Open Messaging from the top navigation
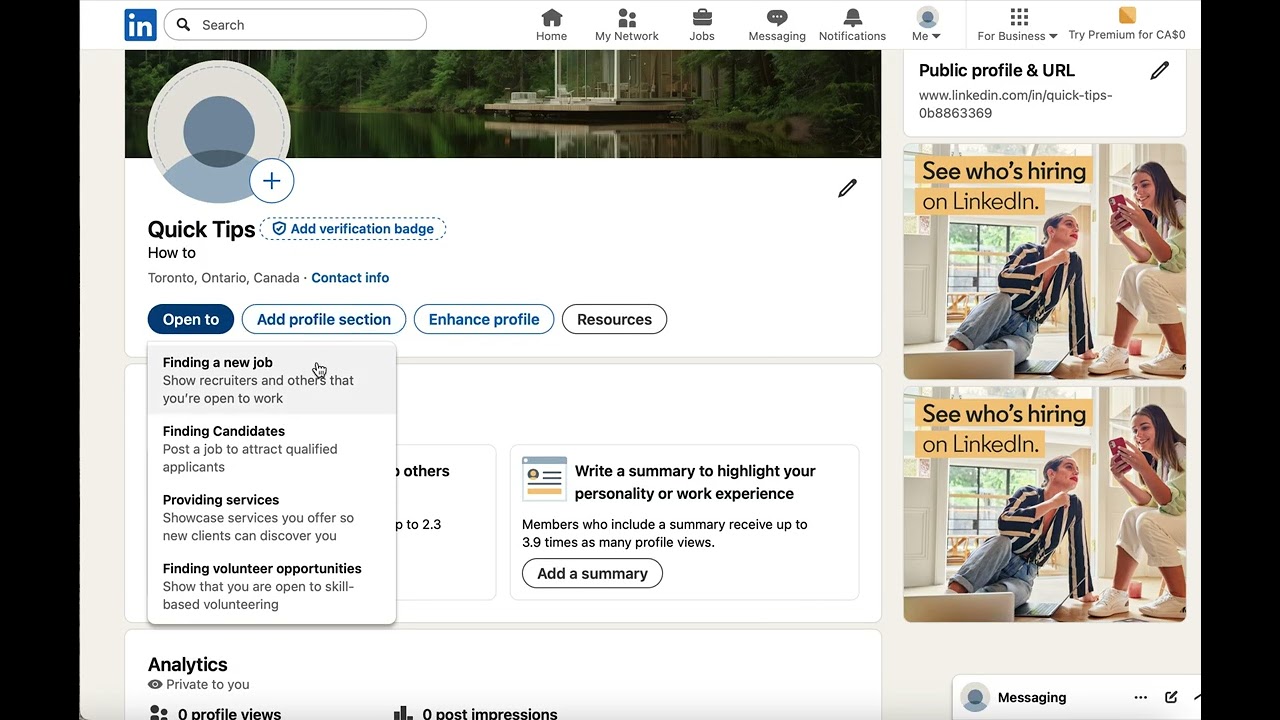The width and height of the screenshot is (1280, 720). pos(777,25)
